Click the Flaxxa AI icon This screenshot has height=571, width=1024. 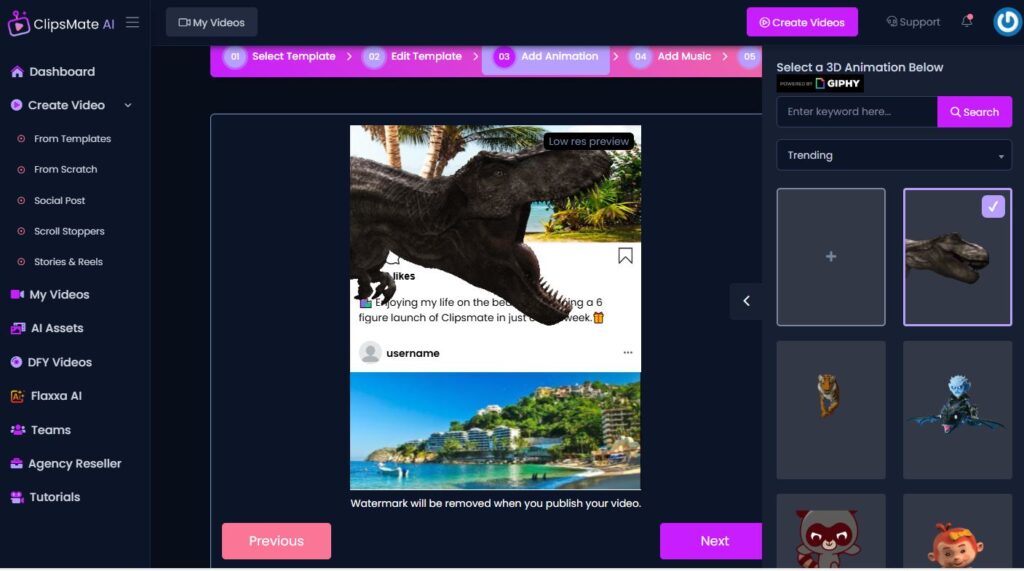point(17,396)
